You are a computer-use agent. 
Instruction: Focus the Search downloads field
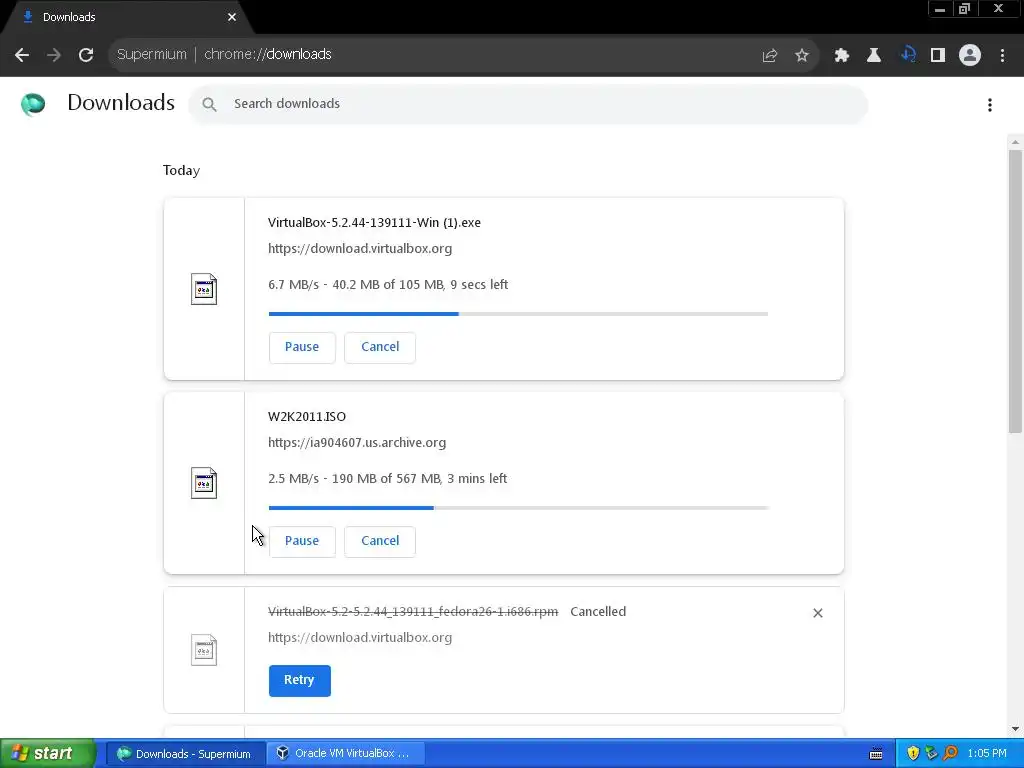click(x=528, y=104)
